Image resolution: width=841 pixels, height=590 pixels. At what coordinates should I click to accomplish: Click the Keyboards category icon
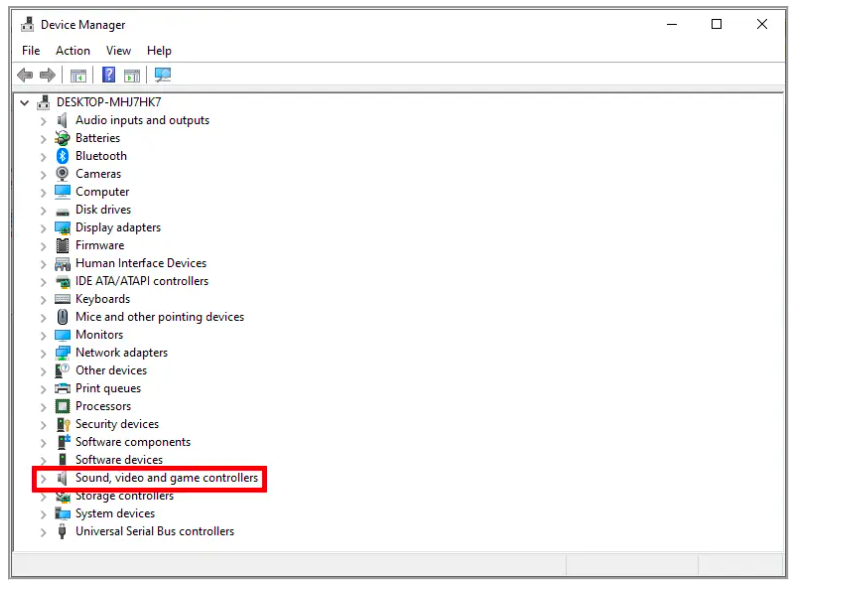(x=62, y=299)
